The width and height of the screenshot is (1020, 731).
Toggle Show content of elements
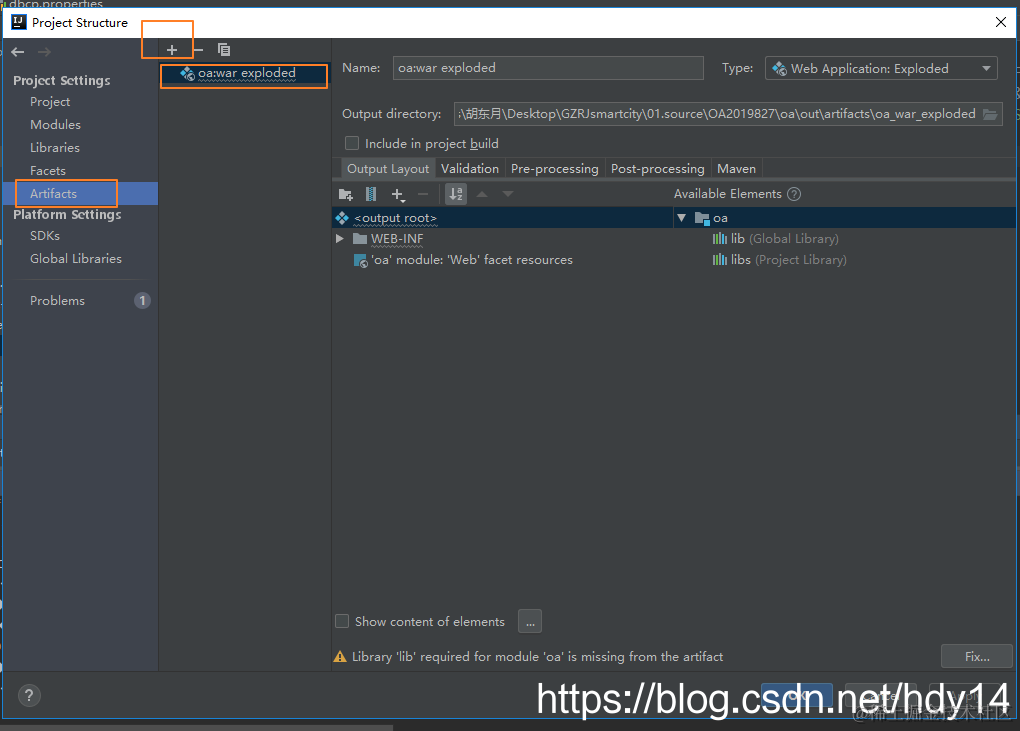click(x=342, y=621)
